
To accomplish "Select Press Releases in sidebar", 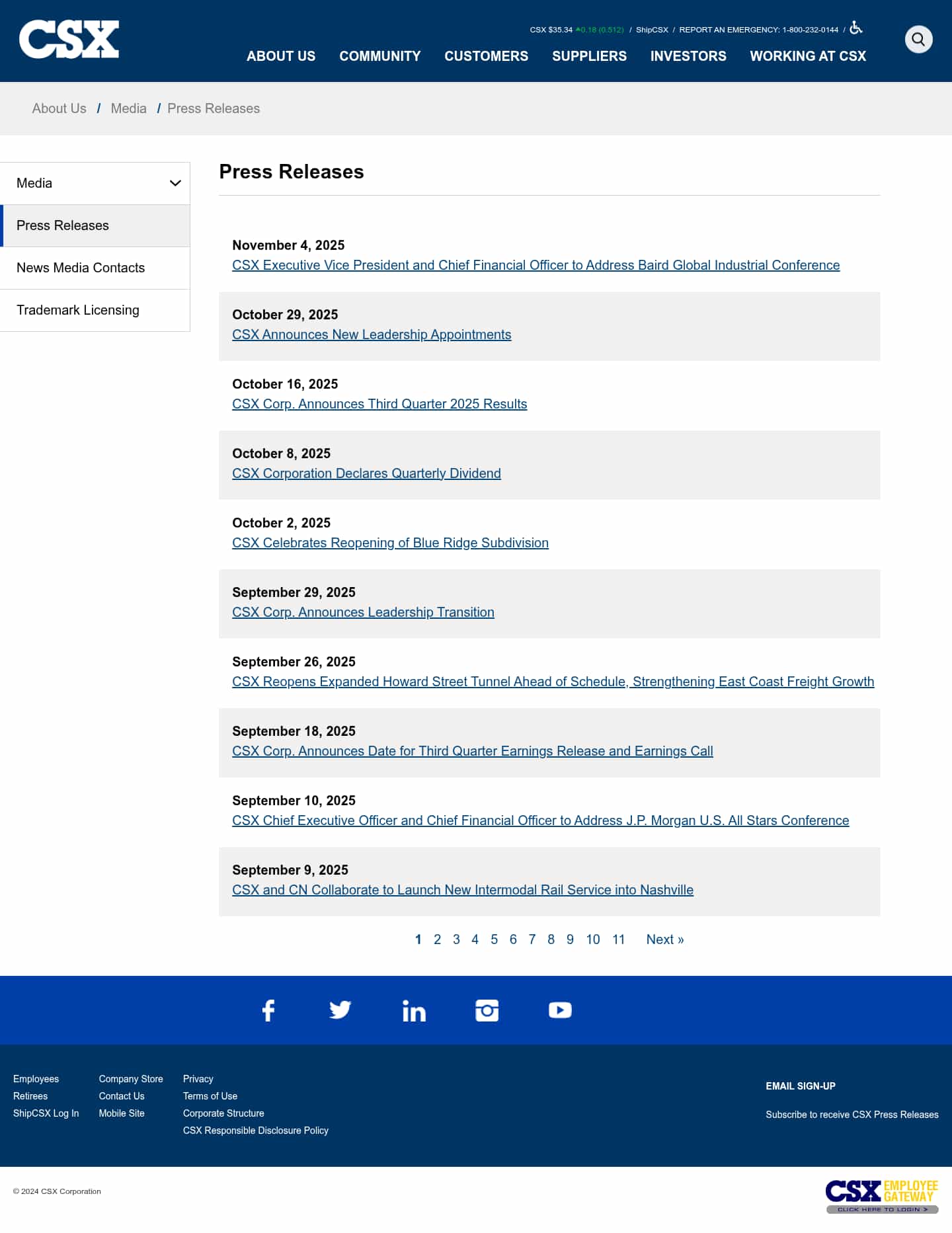I will tap(95, 225).
